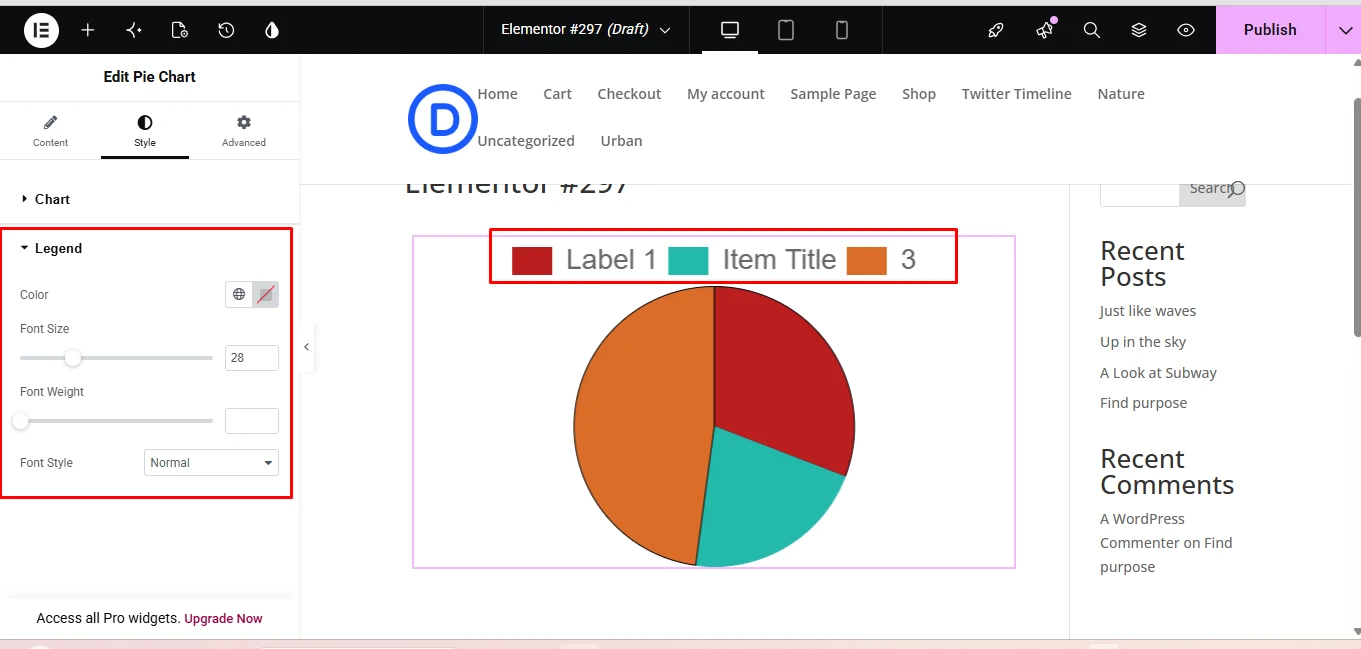Click the Font Weight value field
Viewport: 1361px width, 649px height.
pos(252,421)
